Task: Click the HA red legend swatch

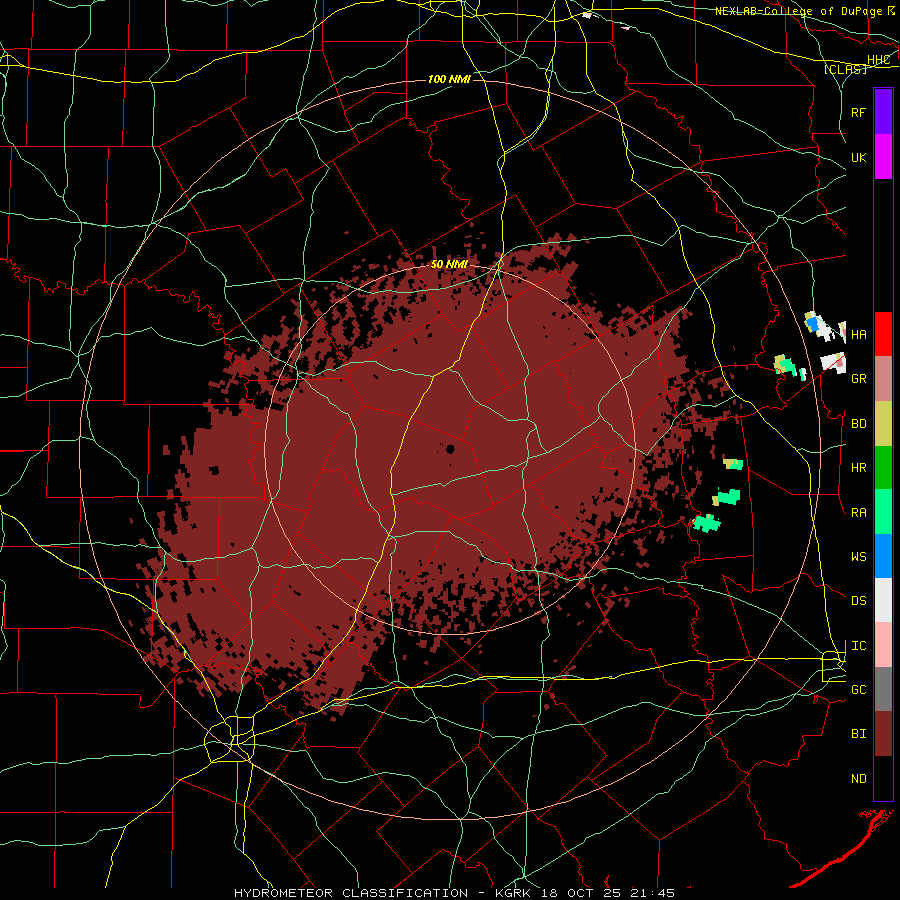Action: click(x=883, y=334)
